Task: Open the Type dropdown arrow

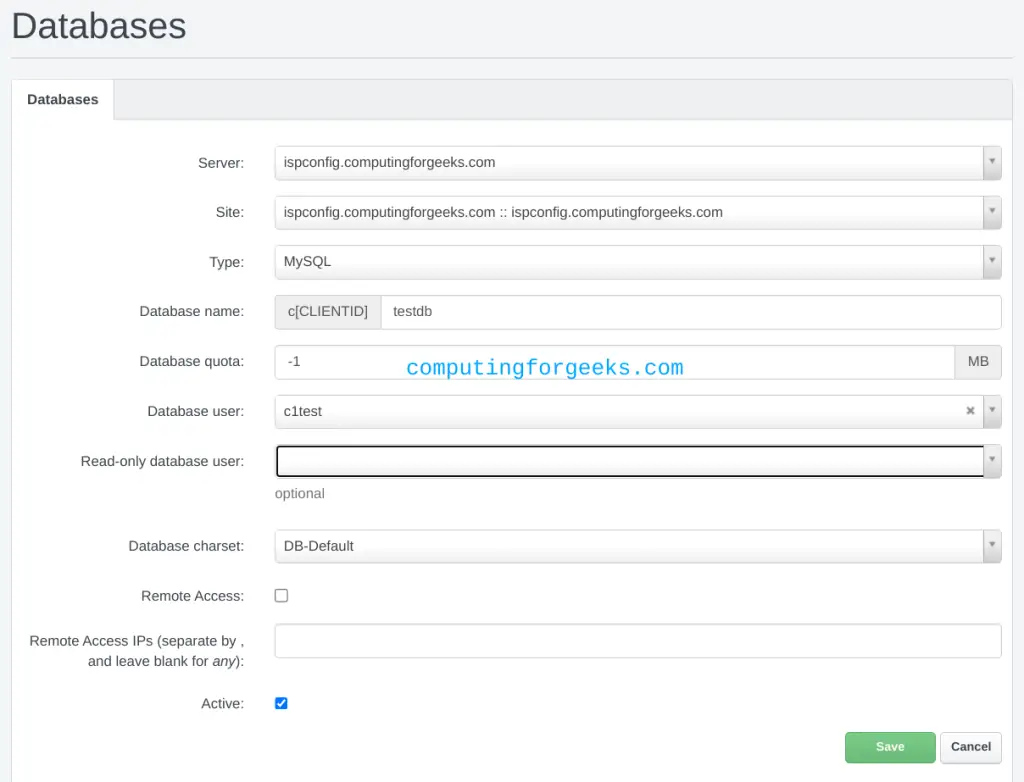Action: [992, 261]
